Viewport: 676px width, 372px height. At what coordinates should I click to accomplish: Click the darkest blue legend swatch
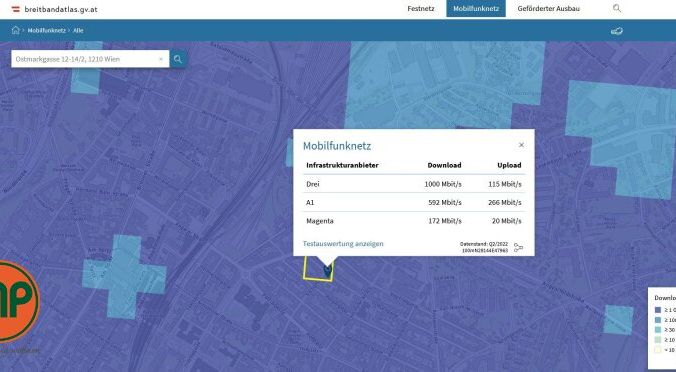(x=657, y=310)
